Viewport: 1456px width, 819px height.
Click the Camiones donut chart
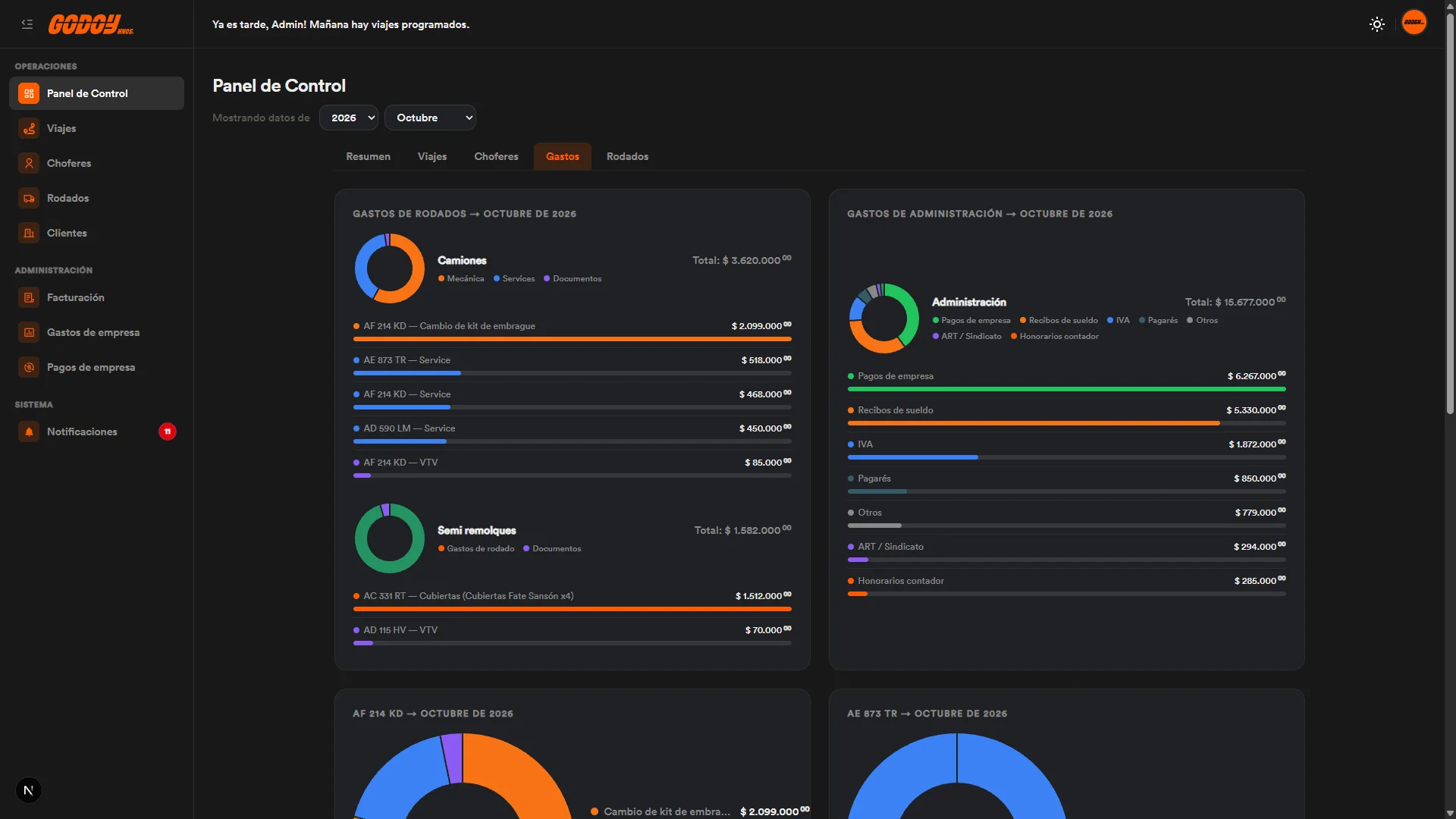pyautogui.click(x=390, y=268)
